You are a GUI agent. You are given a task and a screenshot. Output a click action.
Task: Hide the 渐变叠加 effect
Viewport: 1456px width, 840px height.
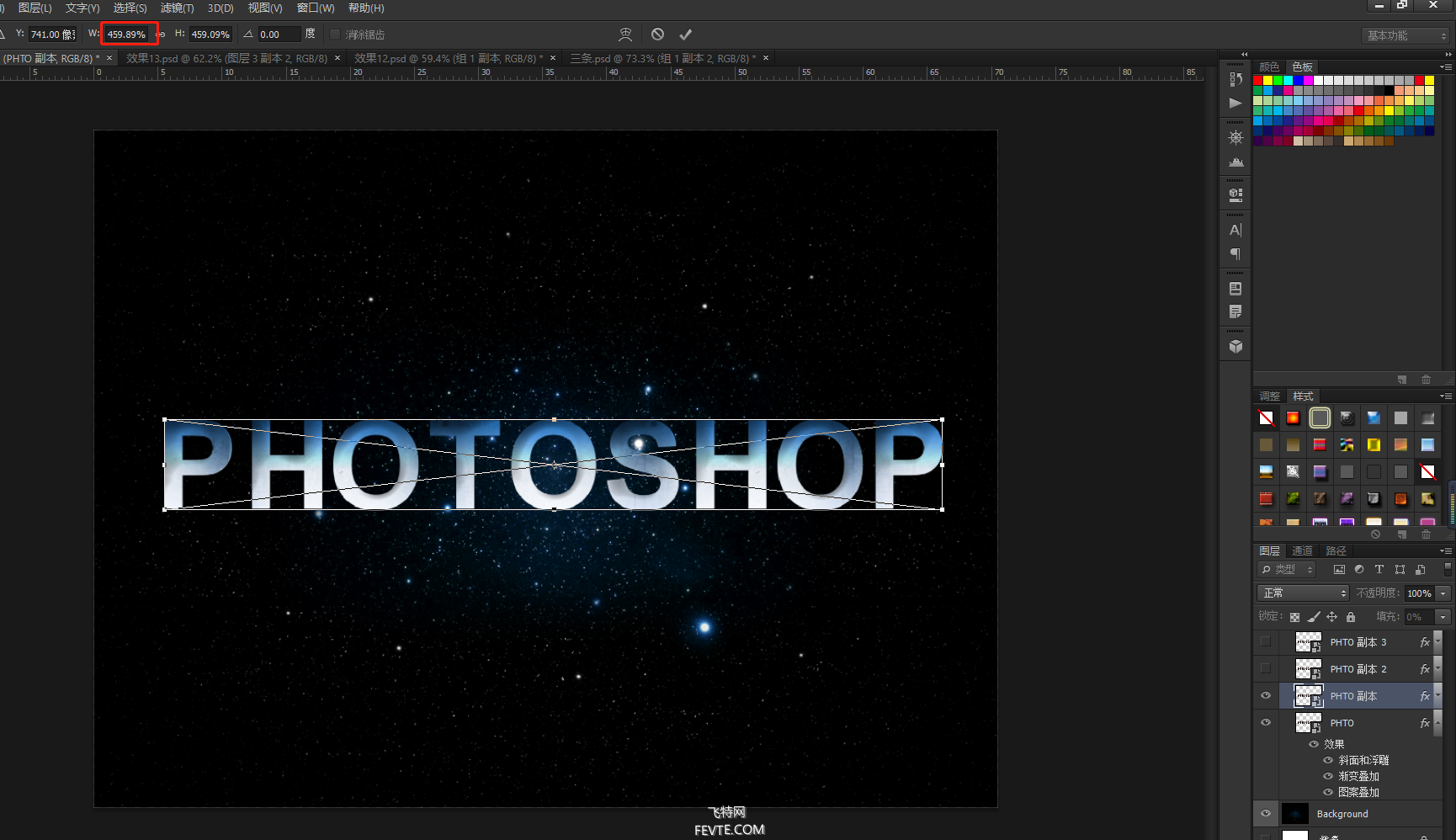click(x=1328, y=776)
